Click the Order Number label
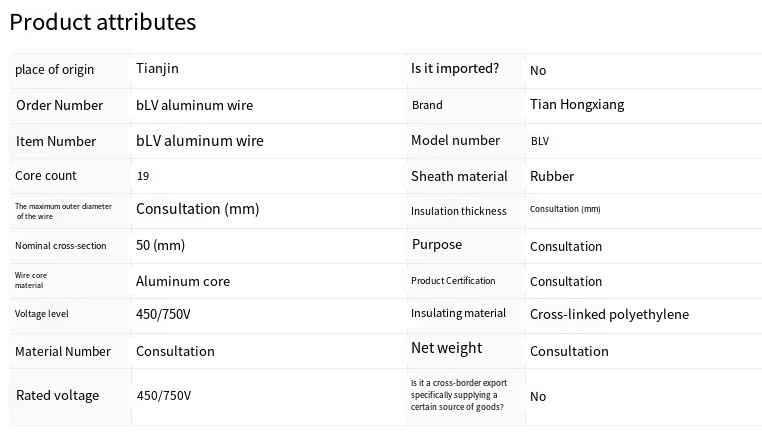 59,105
